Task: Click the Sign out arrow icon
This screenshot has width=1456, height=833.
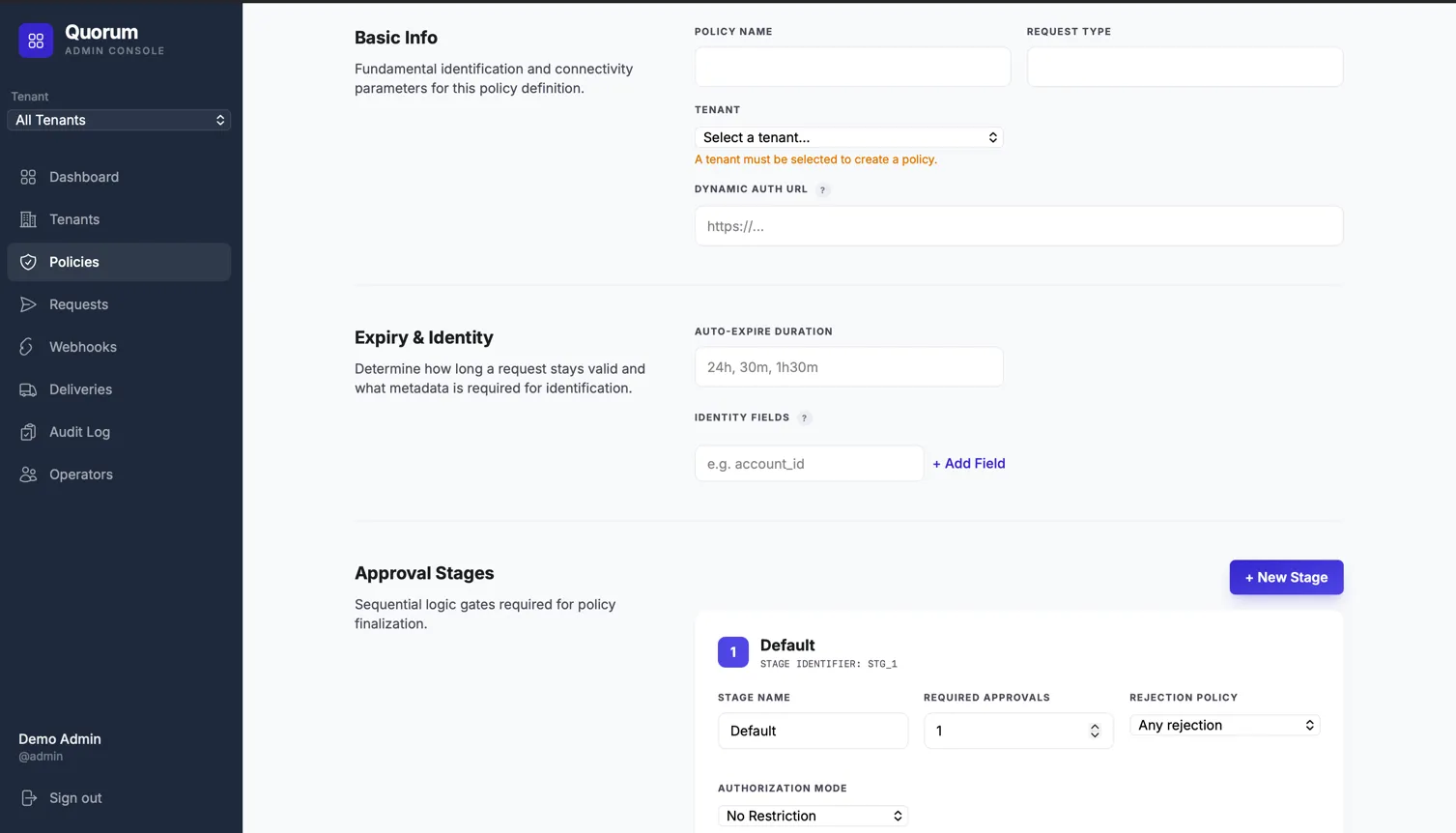Action: pos(28,798)
